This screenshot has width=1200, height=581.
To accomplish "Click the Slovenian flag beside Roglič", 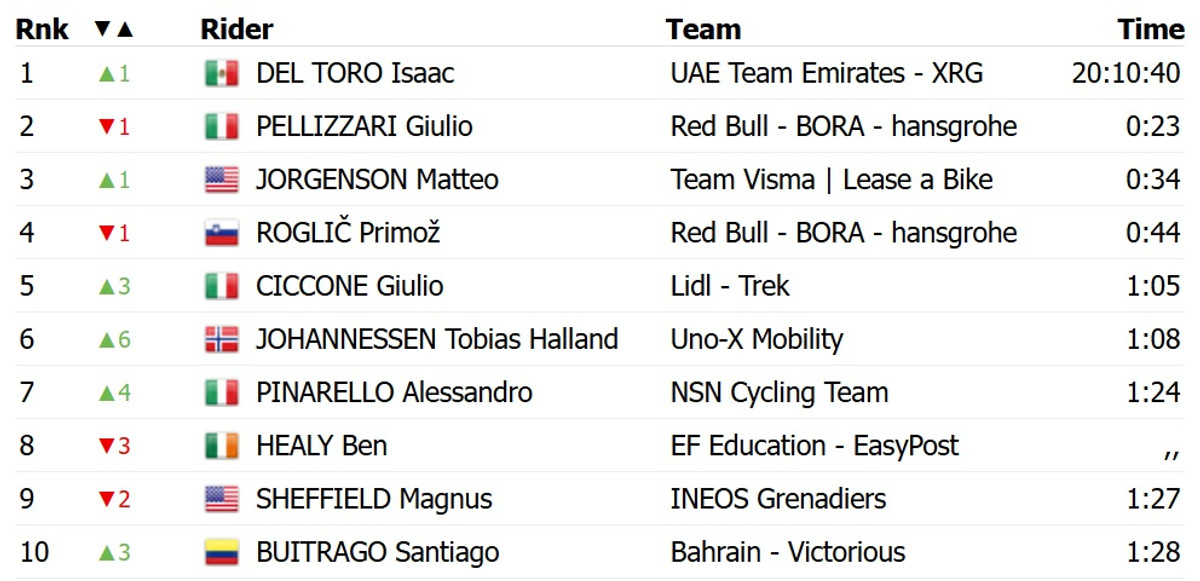I will coord(221,233).
